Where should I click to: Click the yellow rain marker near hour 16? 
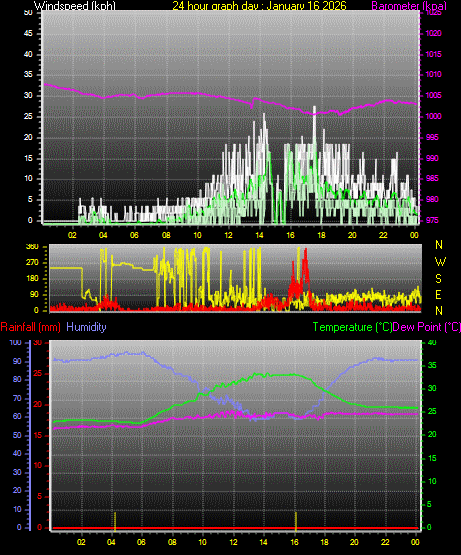coord(296,521)
